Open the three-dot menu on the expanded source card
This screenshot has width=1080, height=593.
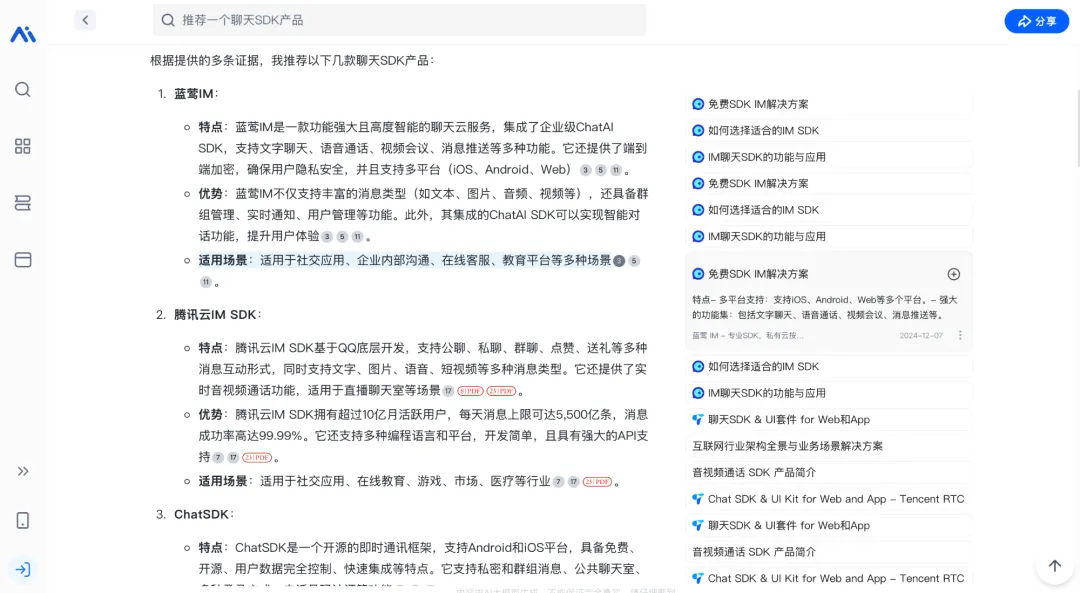960,335
